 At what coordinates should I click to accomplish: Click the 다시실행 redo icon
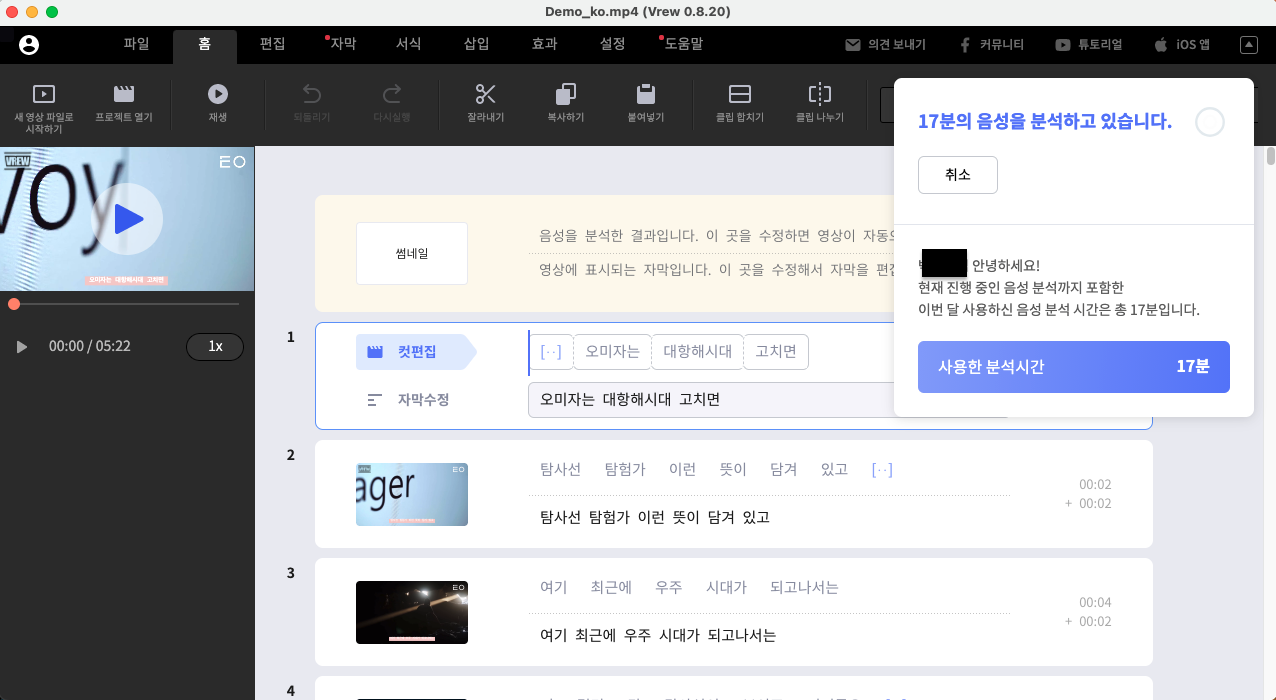click(392, 94)
